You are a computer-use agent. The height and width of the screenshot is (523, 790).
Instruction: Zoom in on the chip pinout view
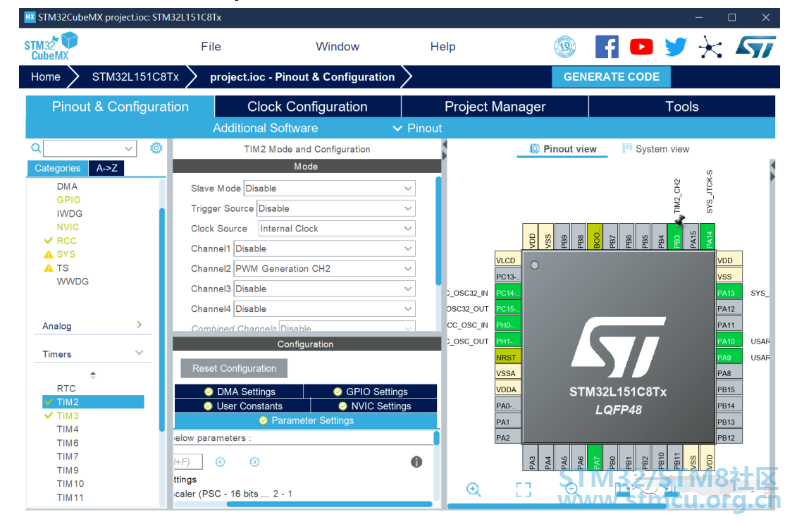click(x=473, y=489)
